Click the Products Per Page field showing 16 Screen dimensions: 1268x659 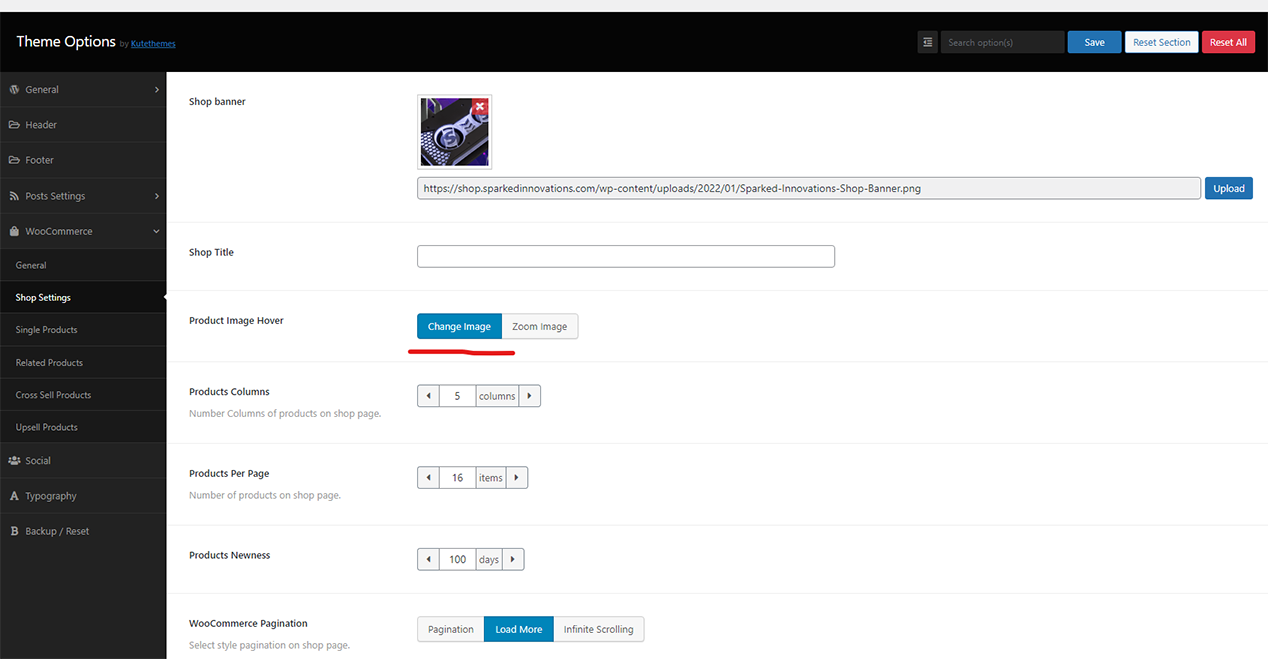[x=457, y=478]
